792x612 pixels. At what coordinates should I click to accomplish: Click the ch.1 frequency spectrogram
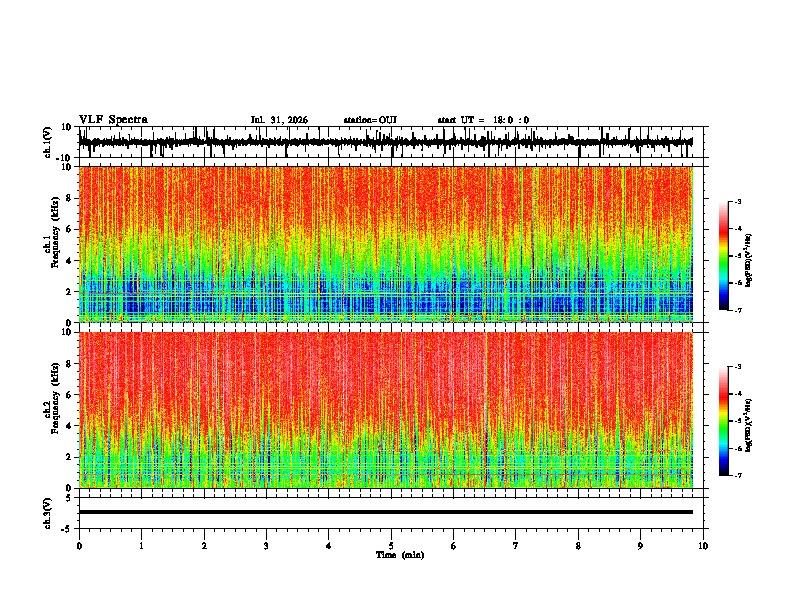tap(386, 244)
